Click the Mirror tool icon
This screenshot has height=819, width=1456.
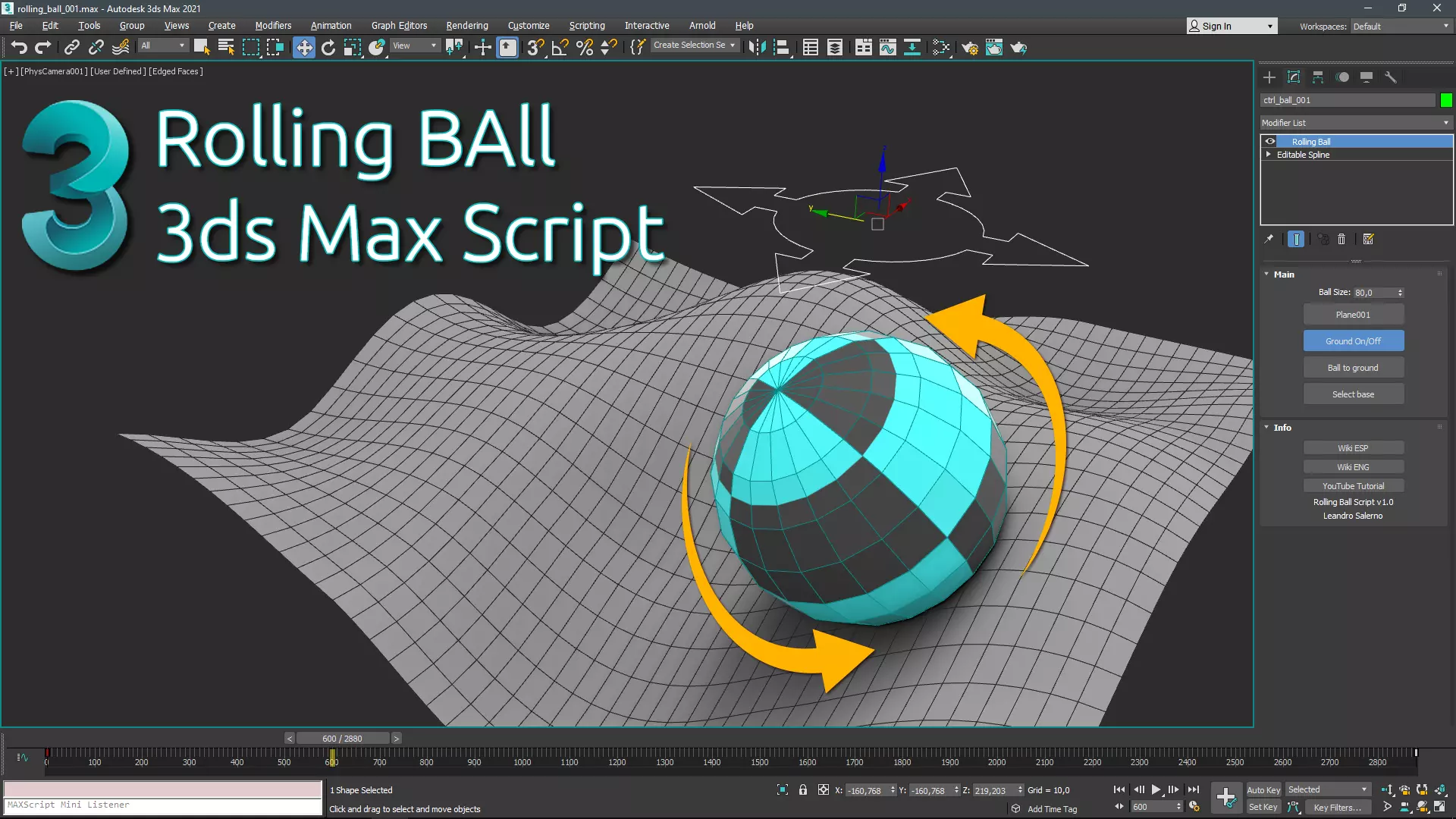(757, 47)
